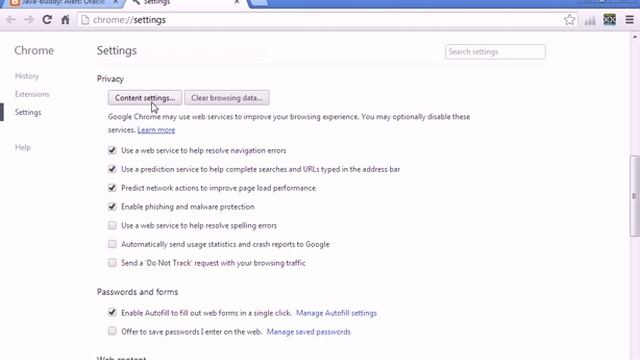Click the Chrome title in sidebar
The width and height of the screenshot is (640, 360).
(x=34, y=51)
